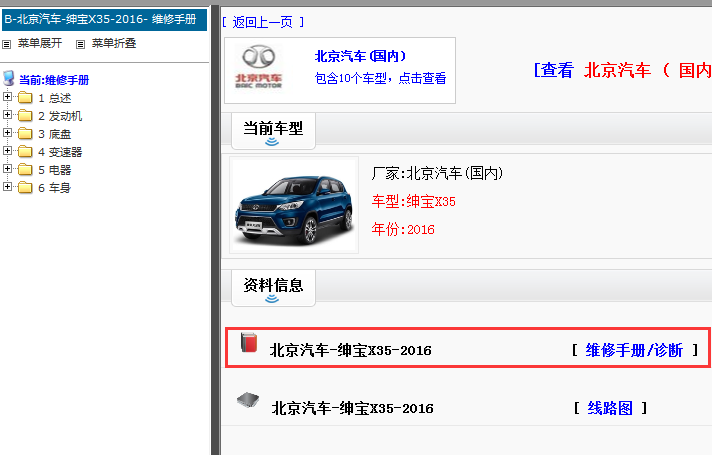The image size is (712, 455).
Task: Select the 3 底盘 tree item
Action: click(x=54, y=134)
